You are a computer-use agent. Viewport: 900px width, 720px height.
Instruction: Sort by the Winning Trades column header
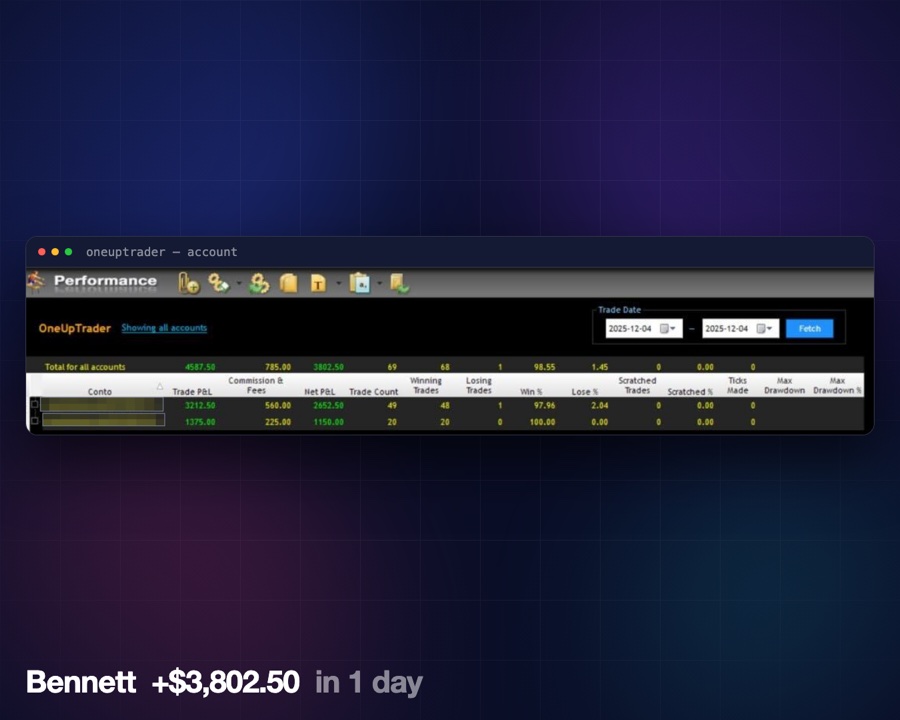[x=426, y=385]
